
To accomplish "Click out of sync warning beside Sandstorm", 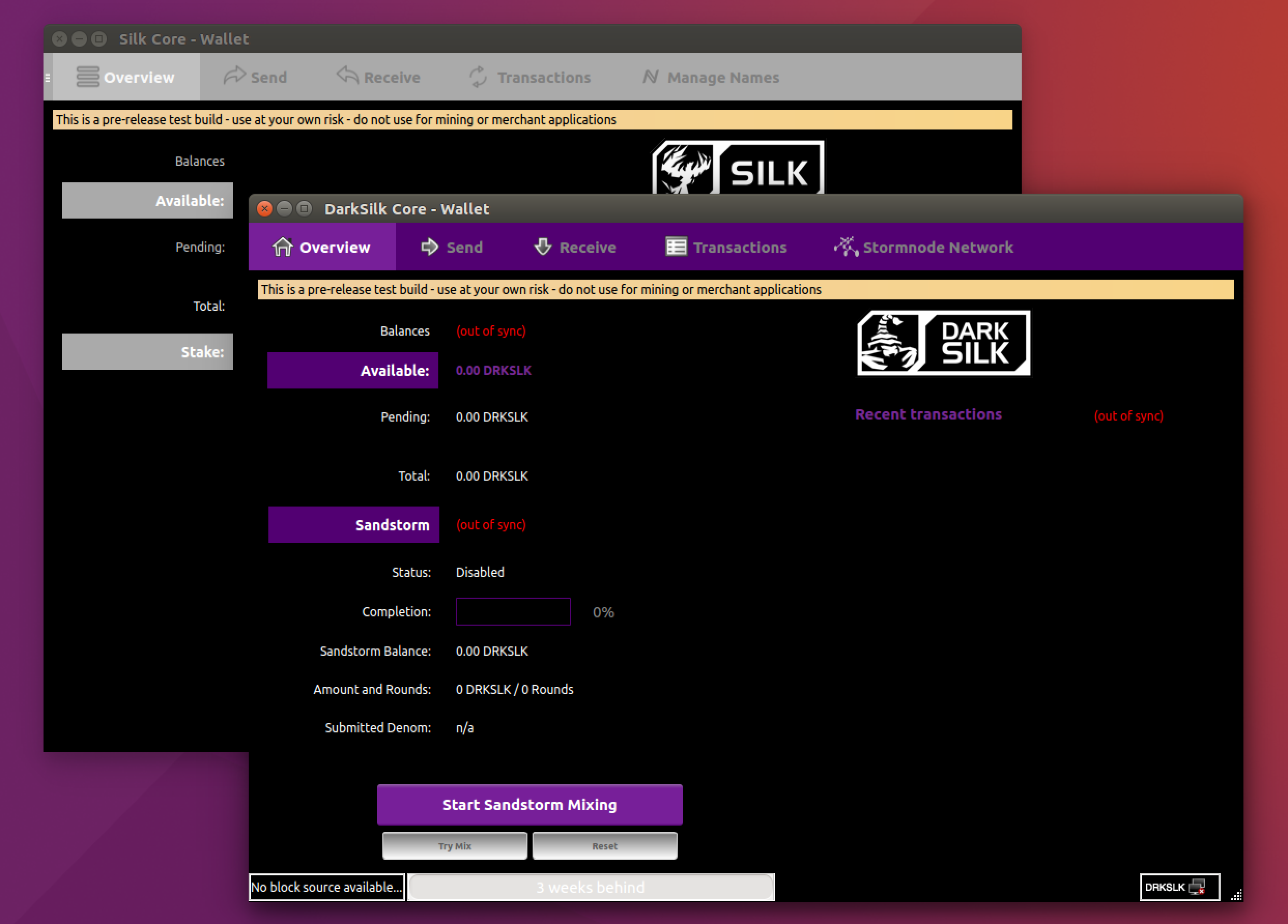I will pos(491,525).
